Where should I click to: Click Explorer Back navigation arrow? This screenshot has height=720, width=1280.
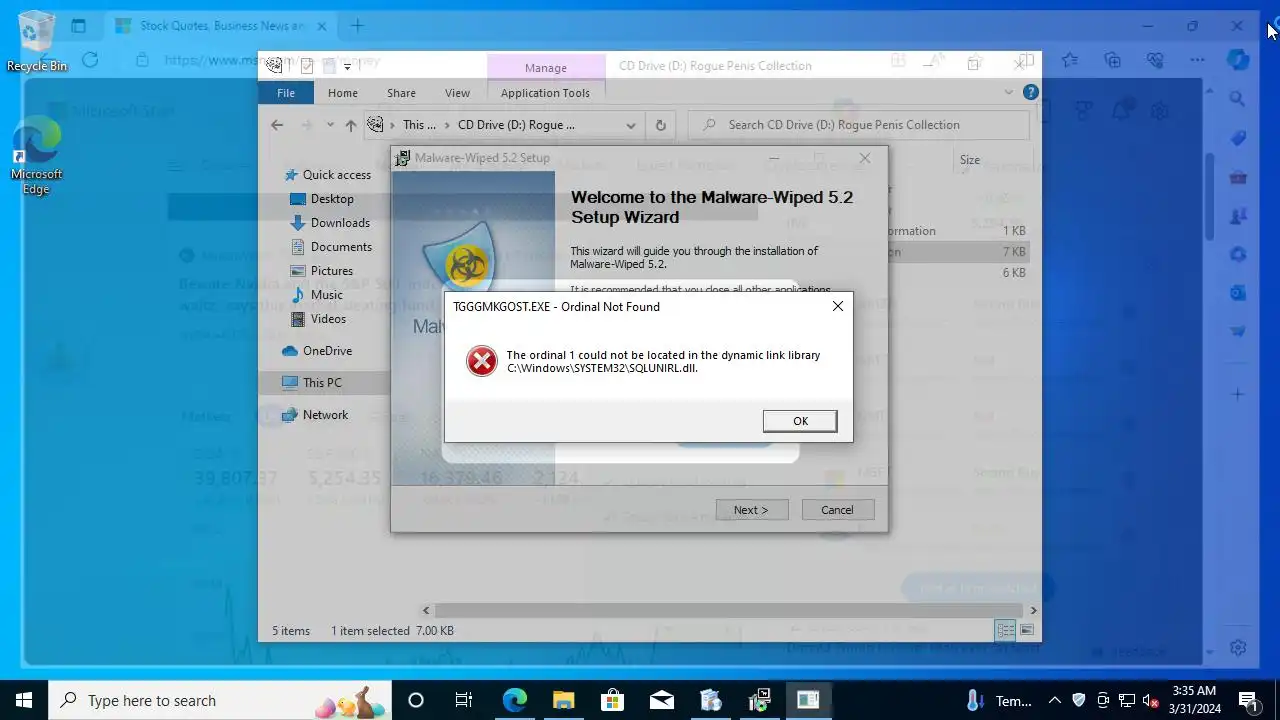click(x=277, y=125)
